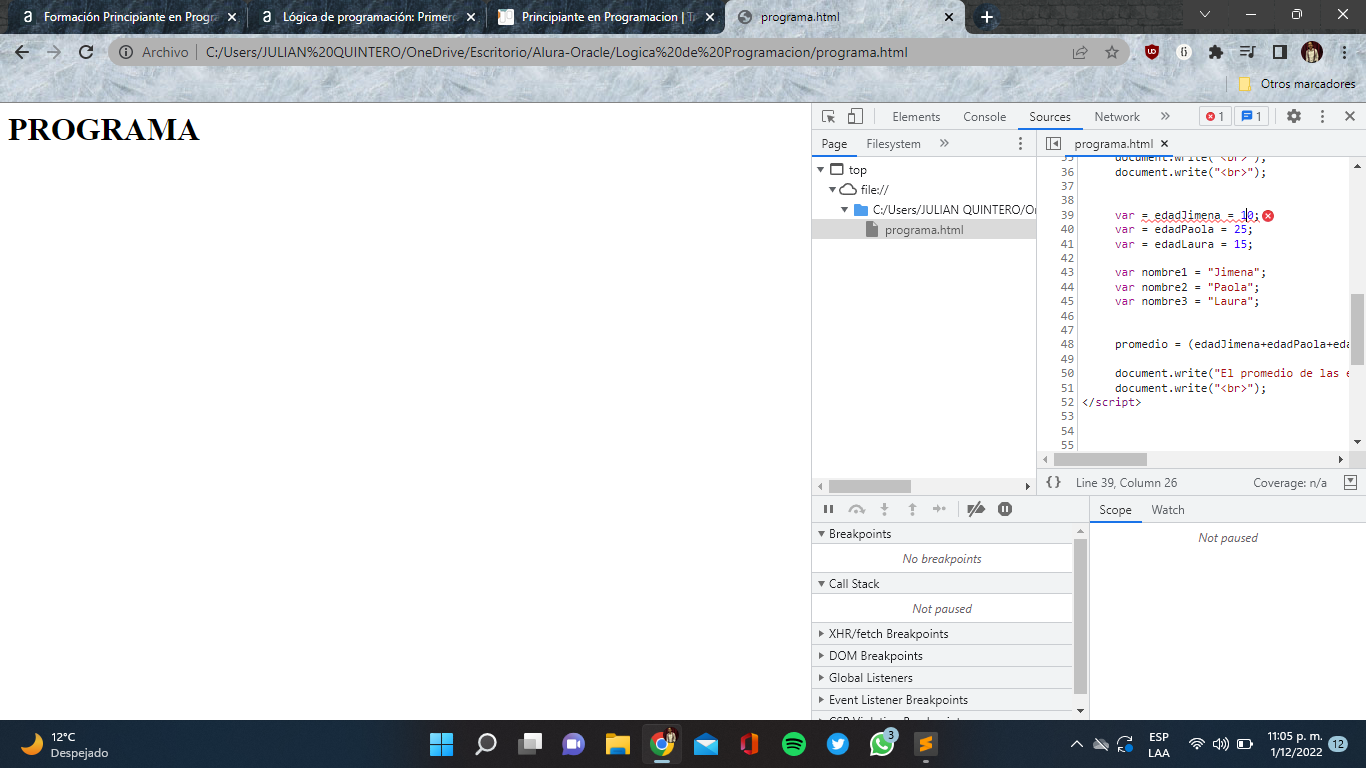Collapse the top frame tree node

[821, 170]
